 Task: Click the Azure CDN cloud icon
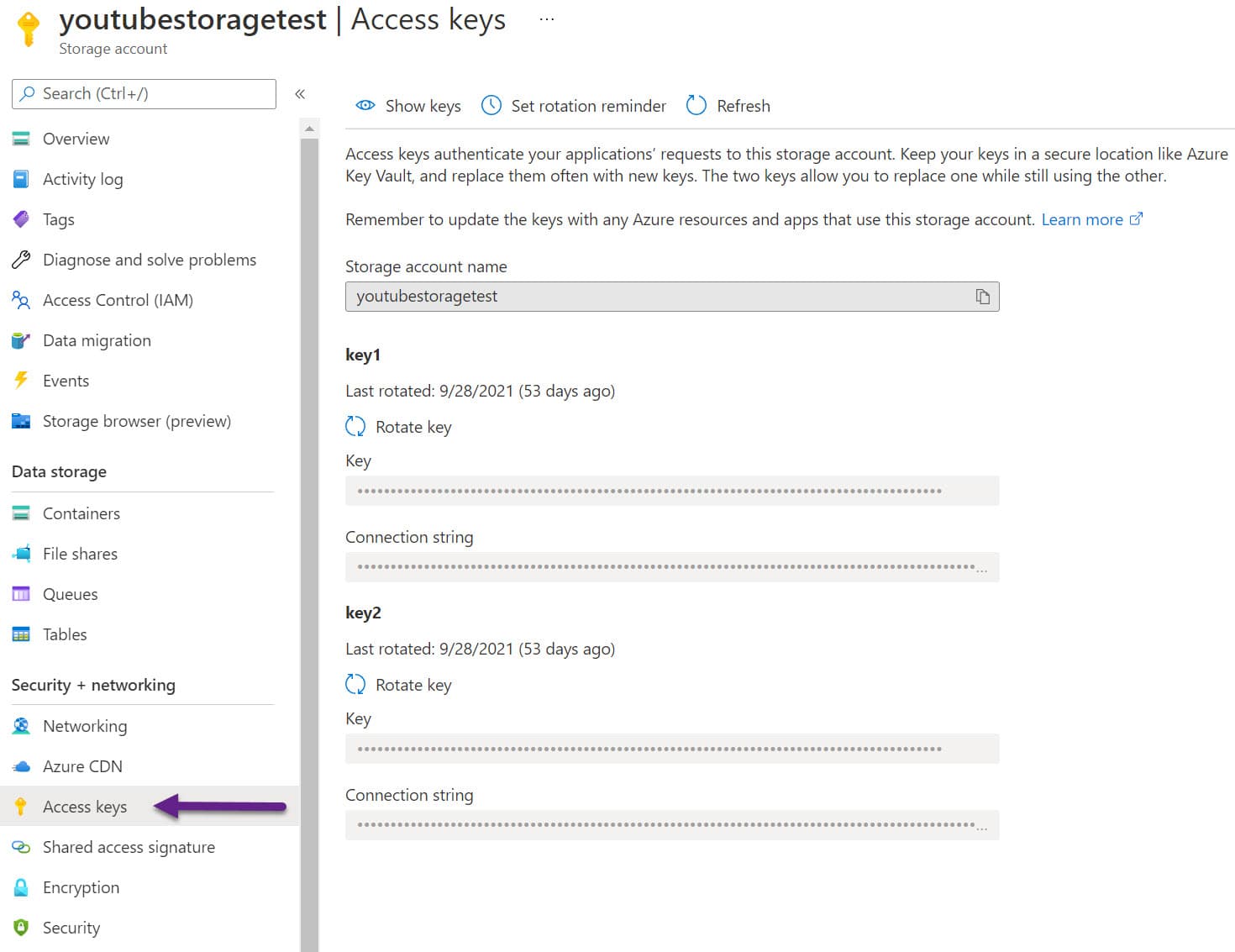tap(21, 766)
